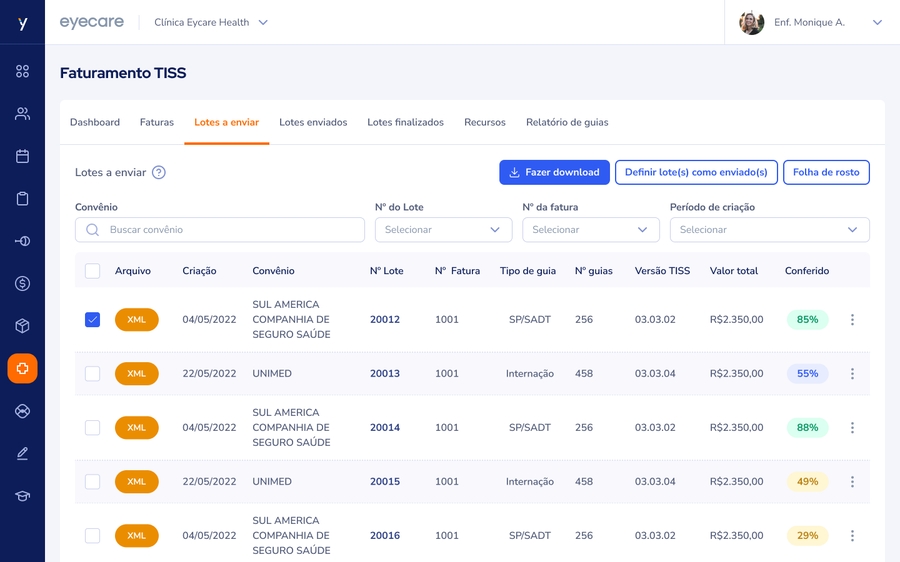Open three-dot menu for lote 20013

point(852,374)
